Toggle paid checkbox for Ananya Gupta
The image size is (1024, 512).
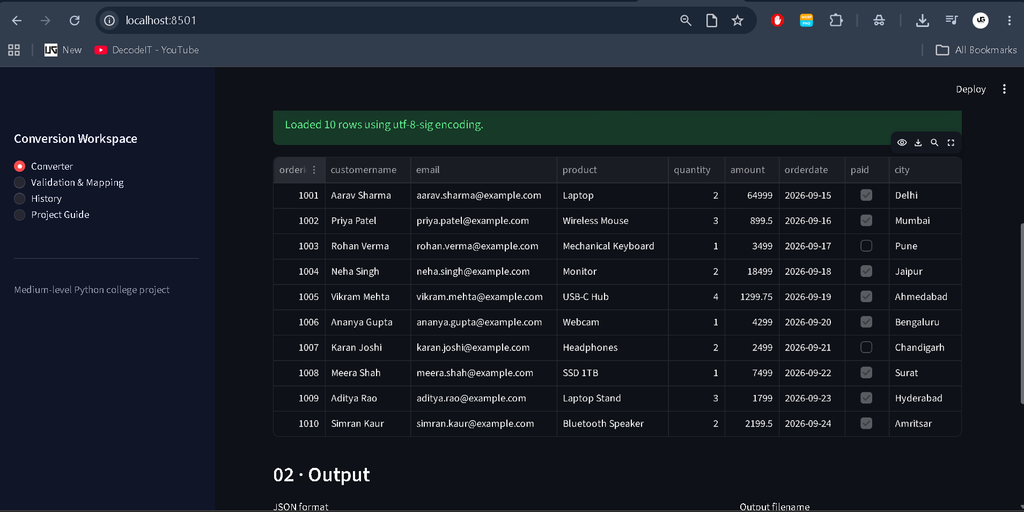pos(866,322)
